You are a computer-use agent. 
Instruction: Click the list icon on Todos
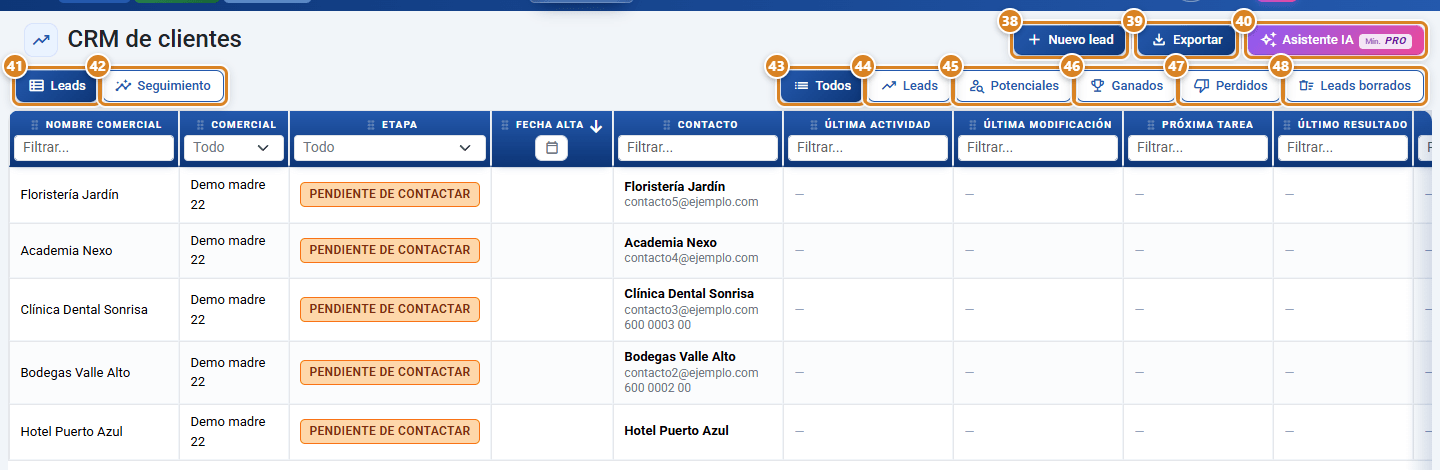click(x=801, y=86)
